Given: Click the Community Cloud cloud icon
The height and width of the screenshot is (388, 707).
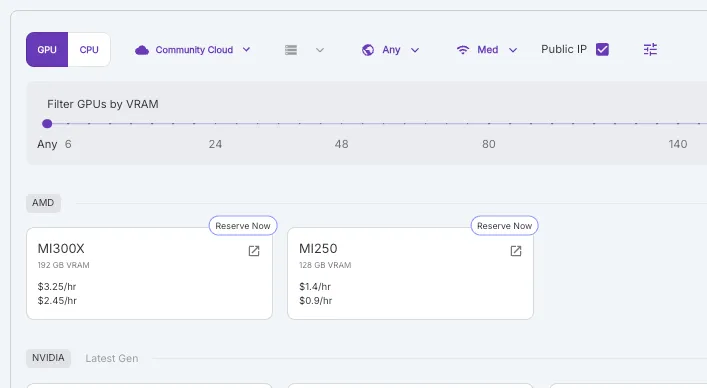Looking at the screenshot, I should [142, 50].
